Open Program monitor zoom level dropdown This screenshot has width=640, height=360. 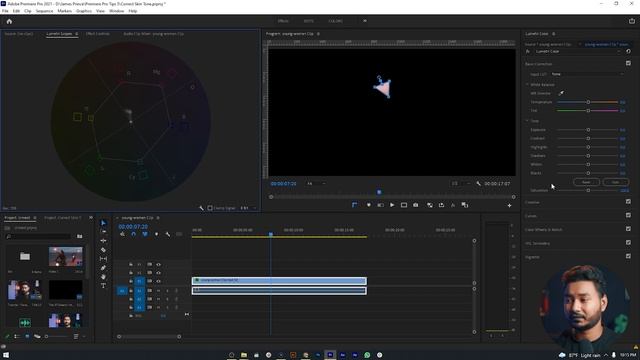(x=316, y=184)
